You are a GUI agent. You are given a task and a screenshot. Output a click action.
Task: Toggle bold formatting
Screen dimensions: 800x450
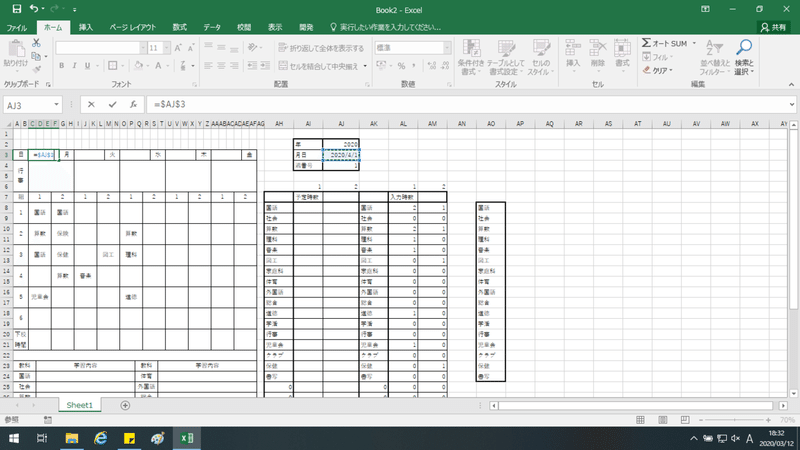(x=62, y=66)
